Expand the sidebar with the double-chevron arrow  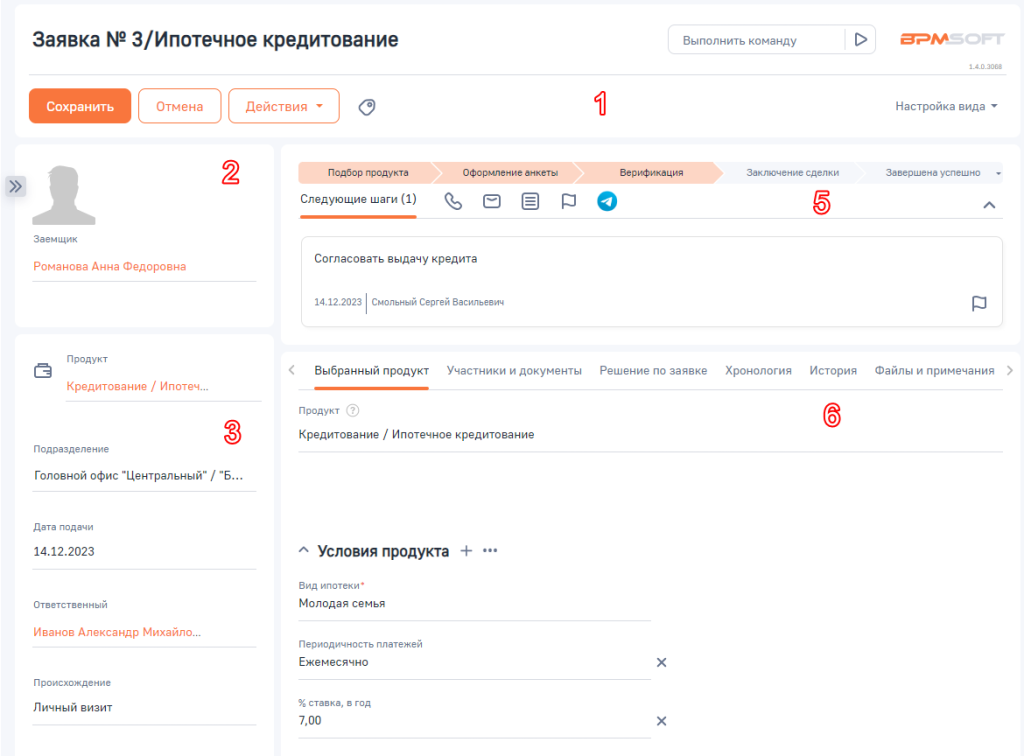pyautogui.click(x=15, y=186)
